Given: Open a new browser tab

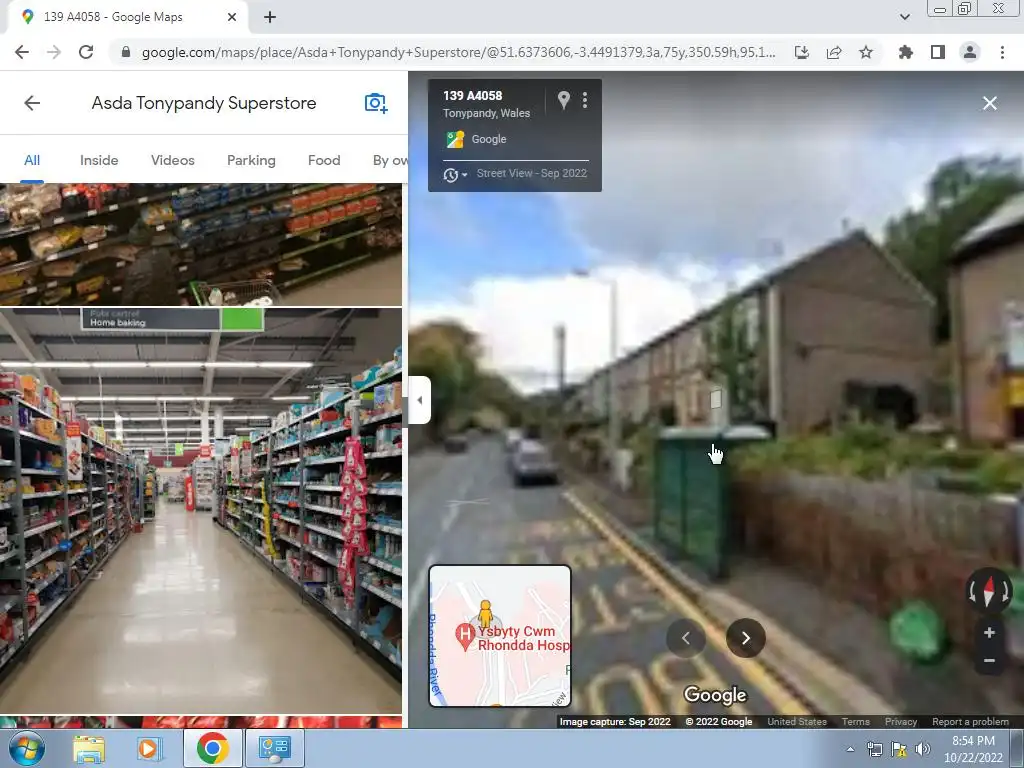Looking at the screenshot, I should coord(270,17).
